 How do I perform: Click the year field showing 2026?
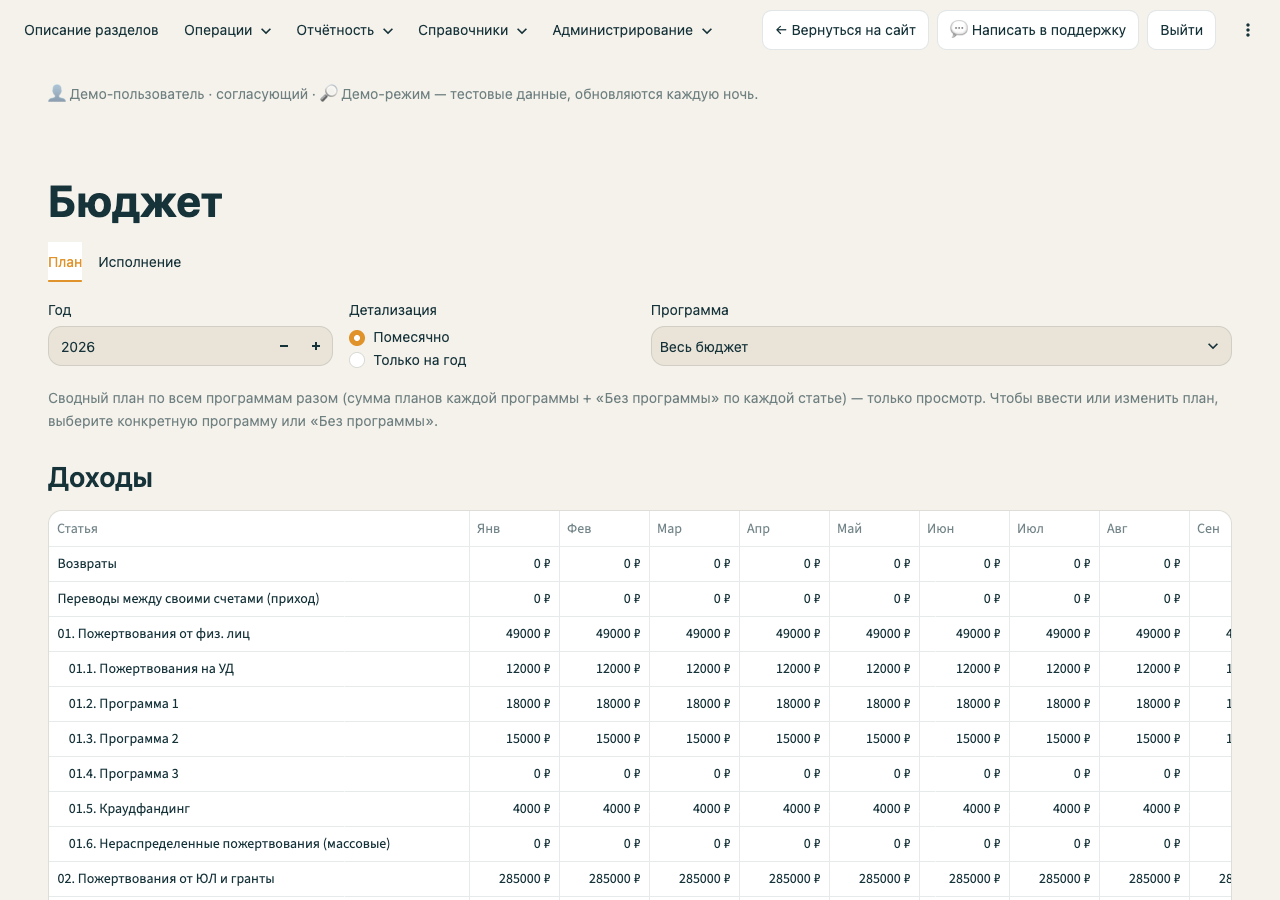160,346
